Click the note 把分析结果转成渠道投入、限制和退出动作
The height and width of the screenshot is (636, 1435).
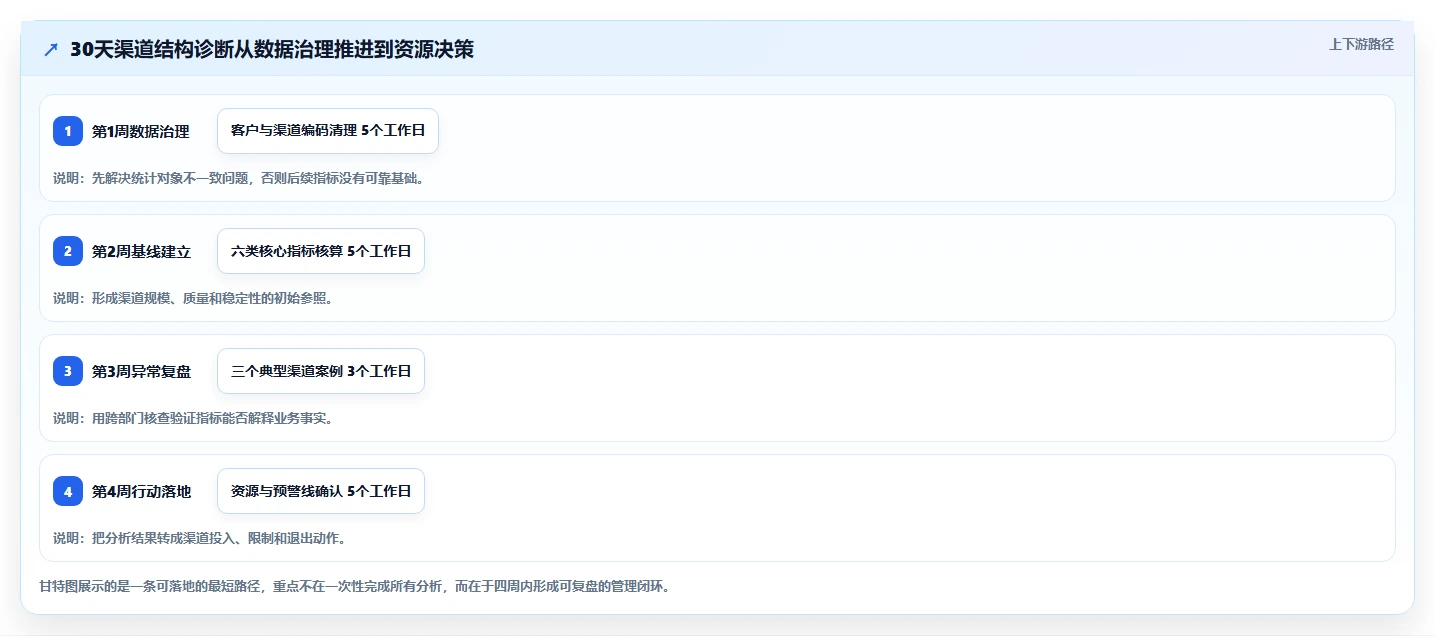click(200, 538)
